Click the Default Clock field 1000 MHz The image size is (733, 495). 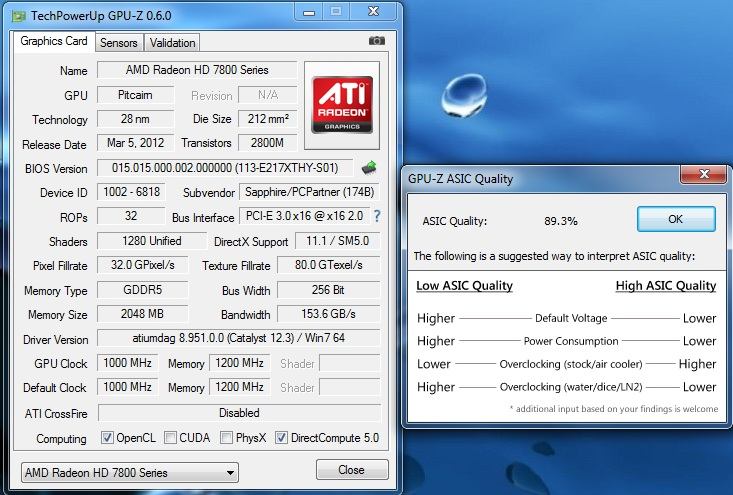point(128,387)
